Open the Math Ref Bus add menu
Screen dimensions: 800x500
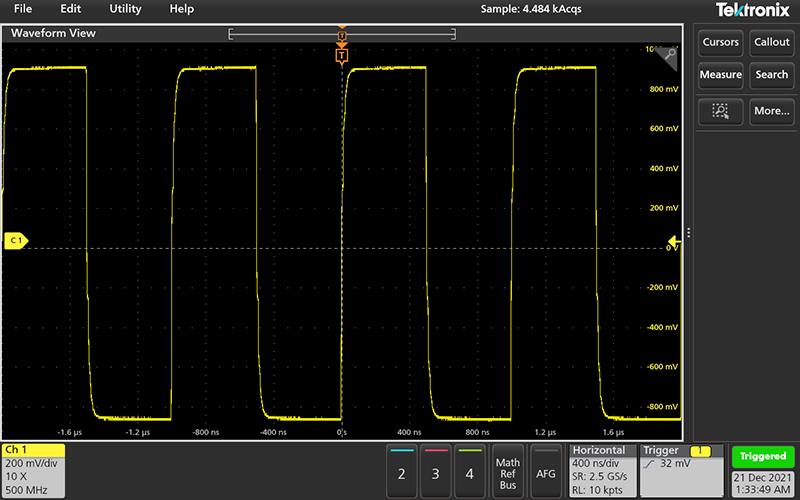pyautogui.click(x=507, y=470)
